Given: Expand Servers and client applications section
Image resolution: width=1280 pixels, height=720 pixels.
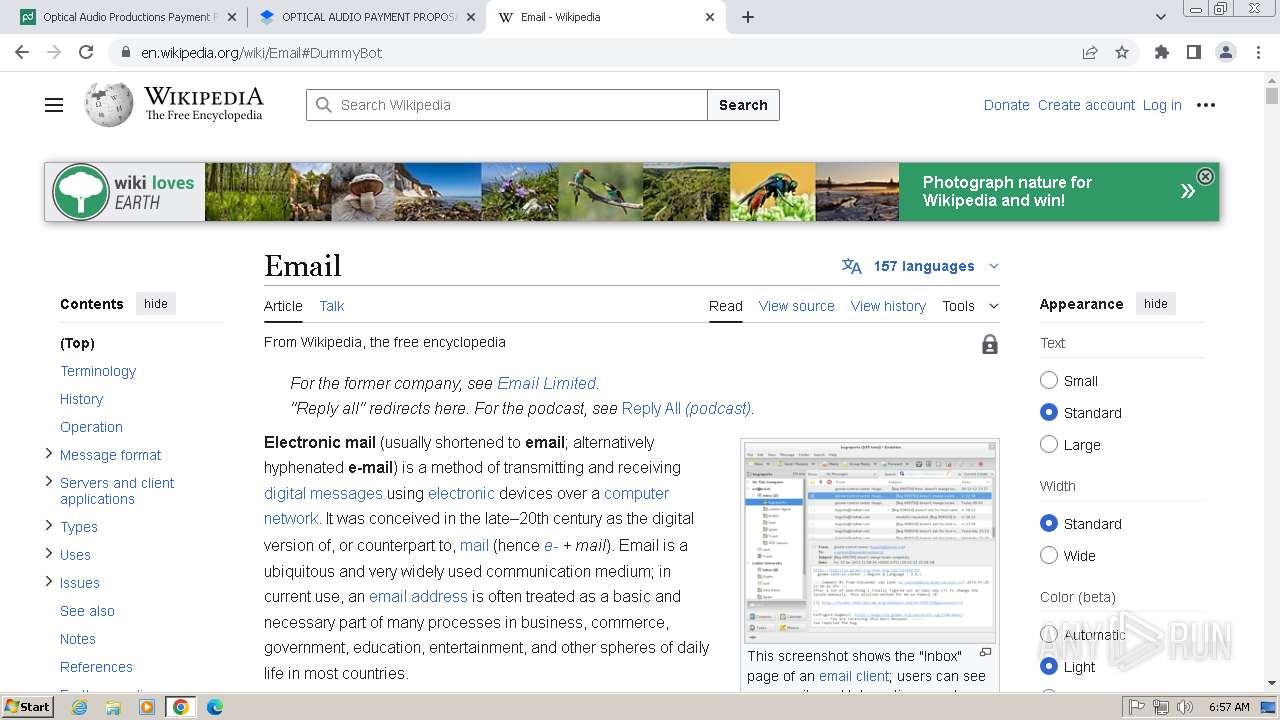Looking at the screenshot, I should [48, 482].
